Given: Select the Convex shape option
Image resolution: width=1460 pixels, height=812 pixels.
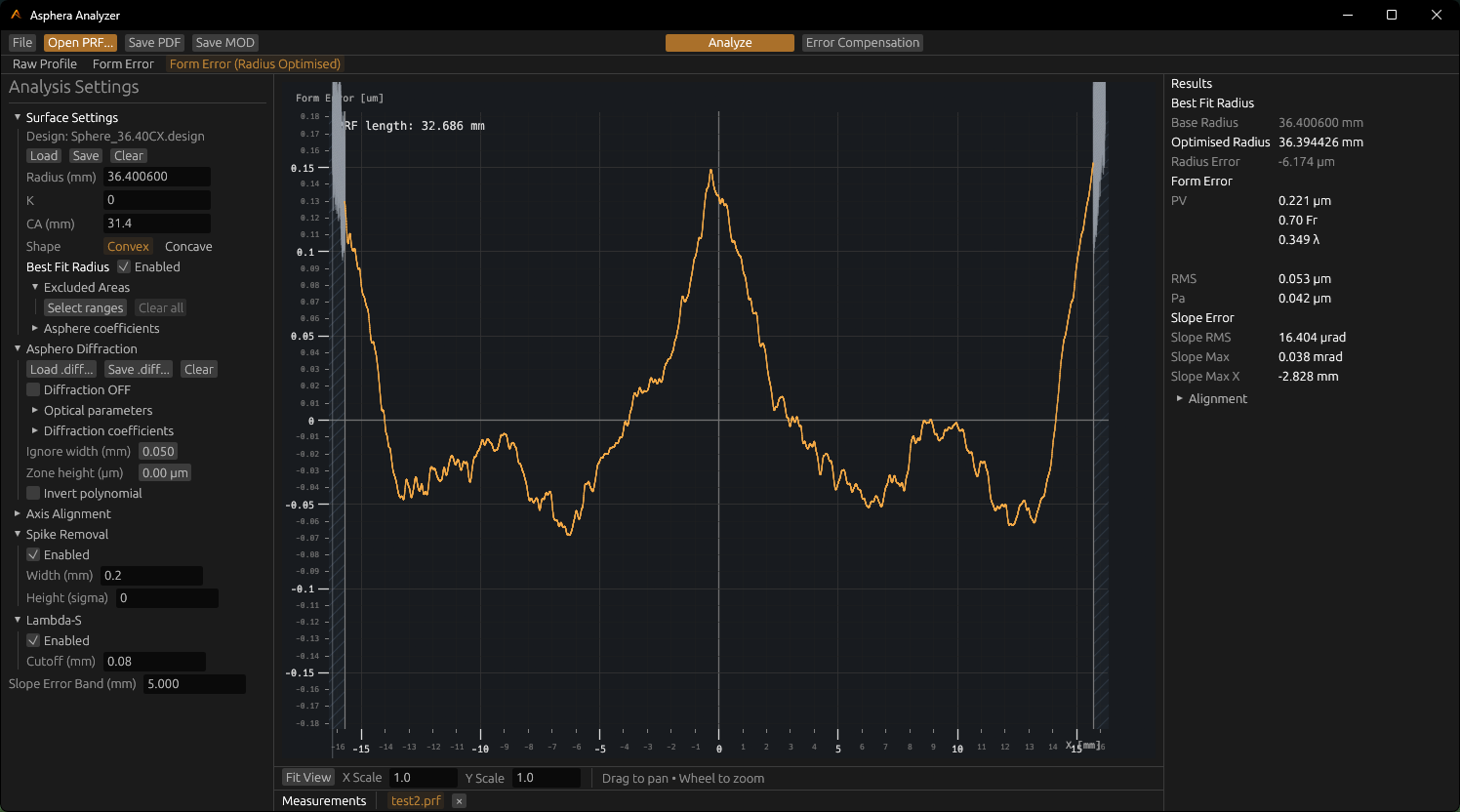Looking at the screenshot, I should click(128, 246).
